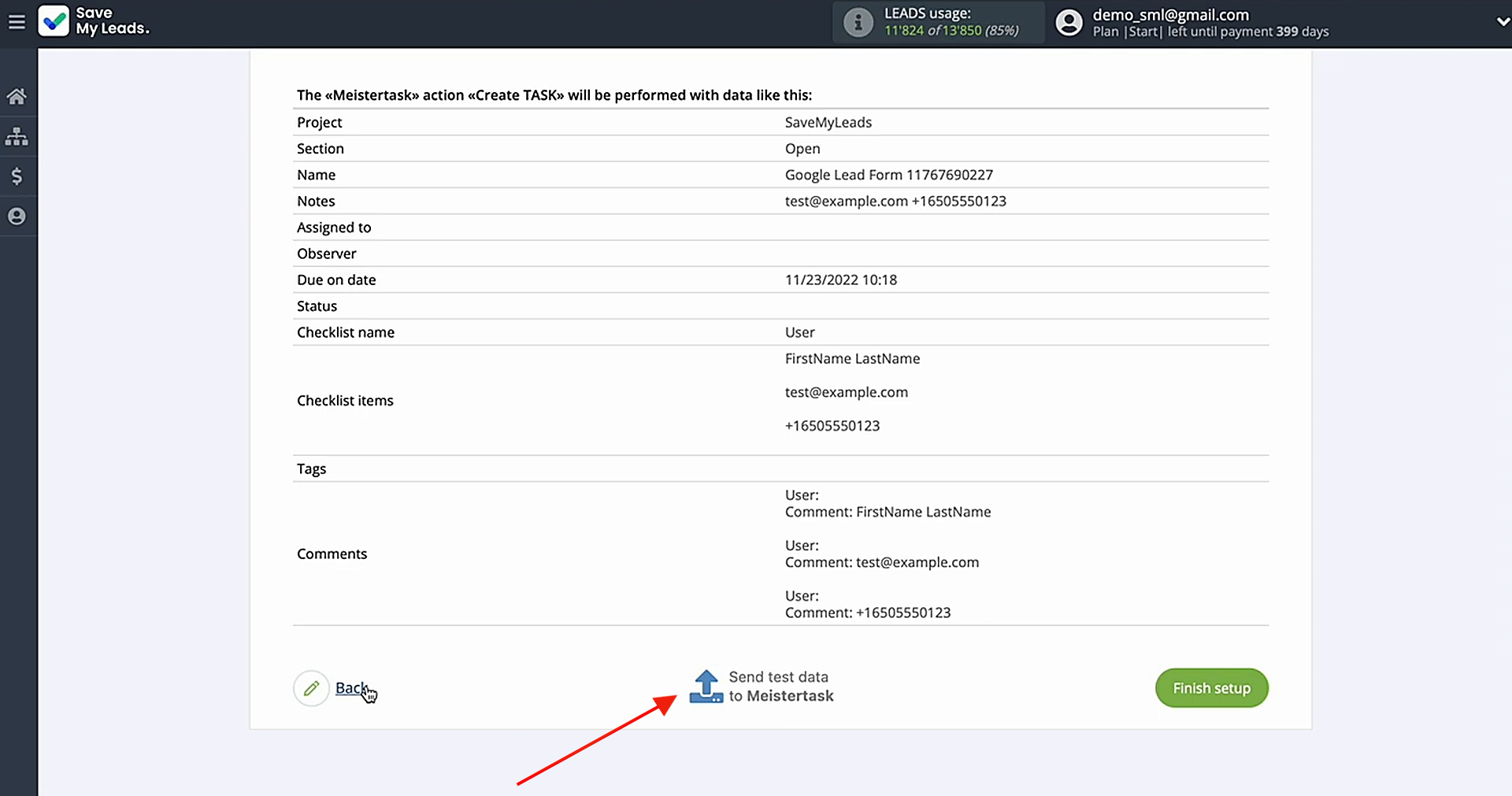Select the Section value Open
The height and width of the screenshot is (796, 1512).
click(802, 149)
